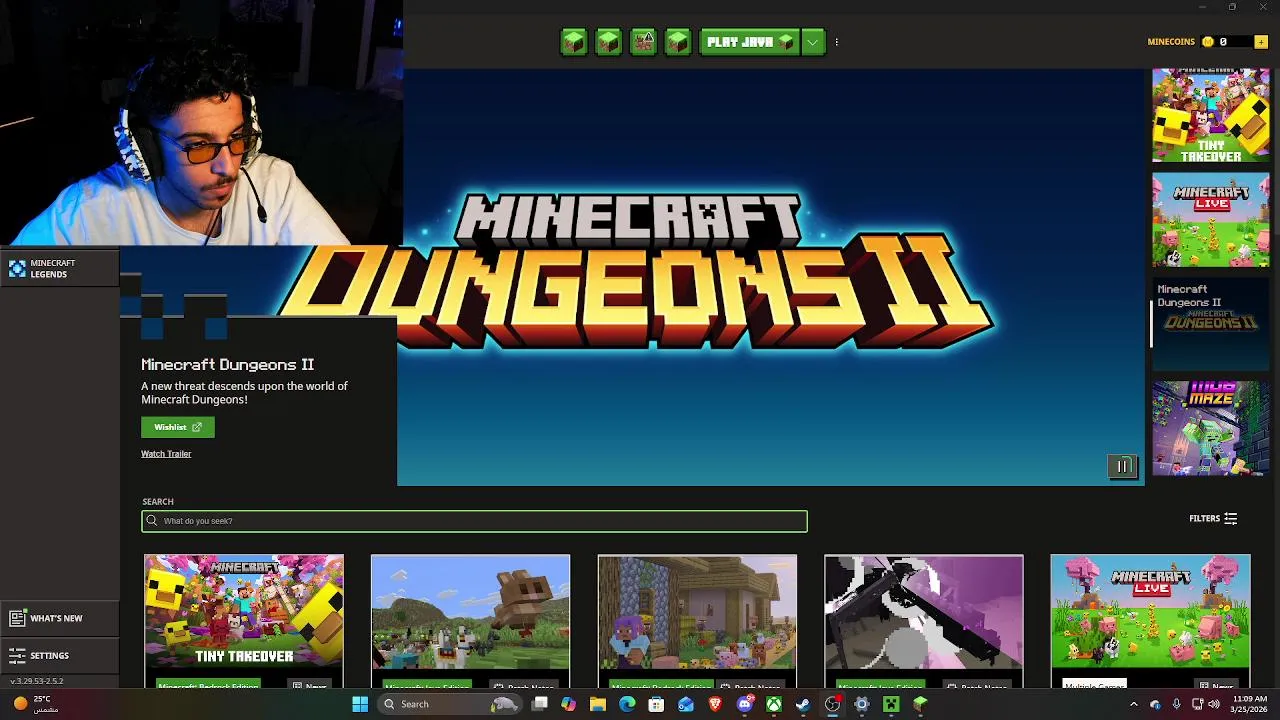Click the Minecraft Dungeons II headline text
Viewport: 1280px width, 720px height.
(227, 365)
